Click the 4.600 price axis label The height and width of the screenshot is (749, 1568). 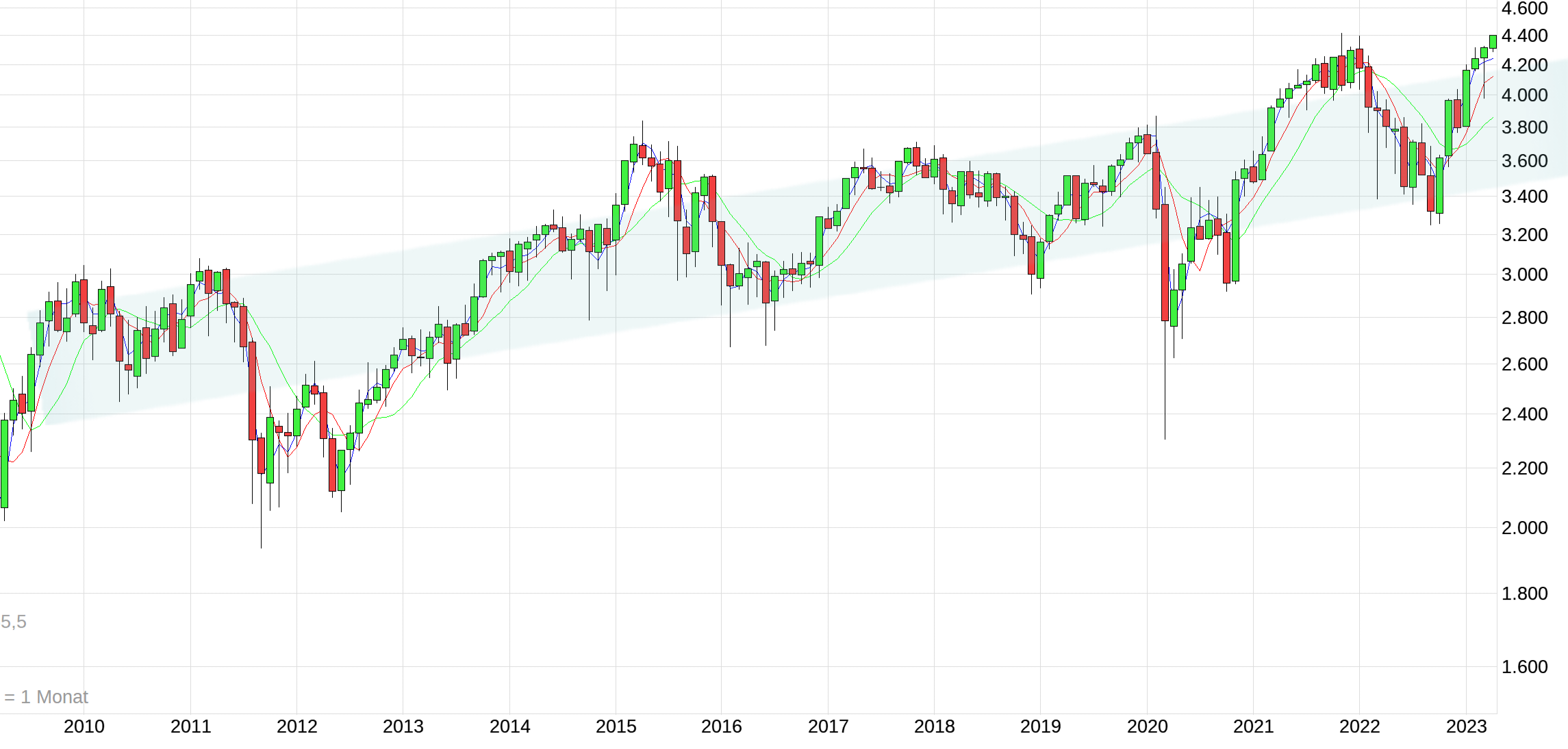(x=1524, y=9)
